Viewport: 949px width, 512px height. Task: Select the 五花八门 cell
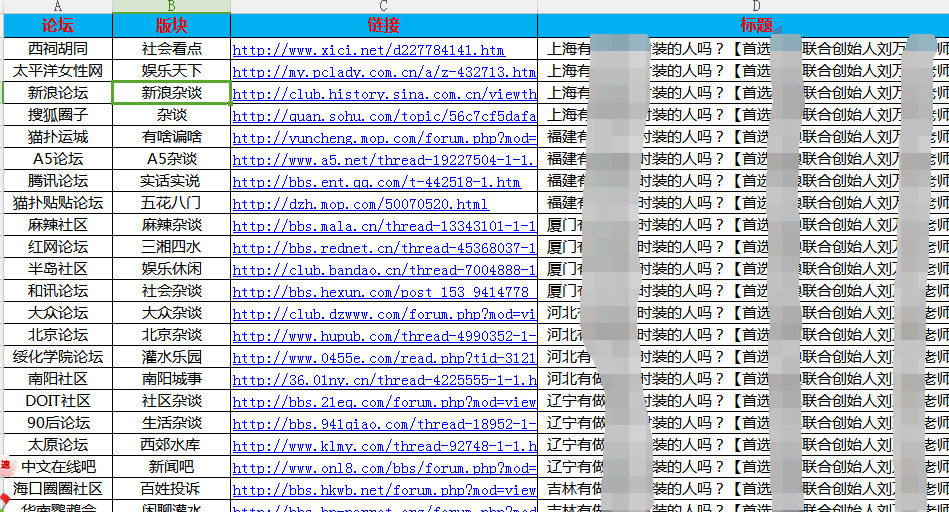pyautogui.click(x=171, y=203)
